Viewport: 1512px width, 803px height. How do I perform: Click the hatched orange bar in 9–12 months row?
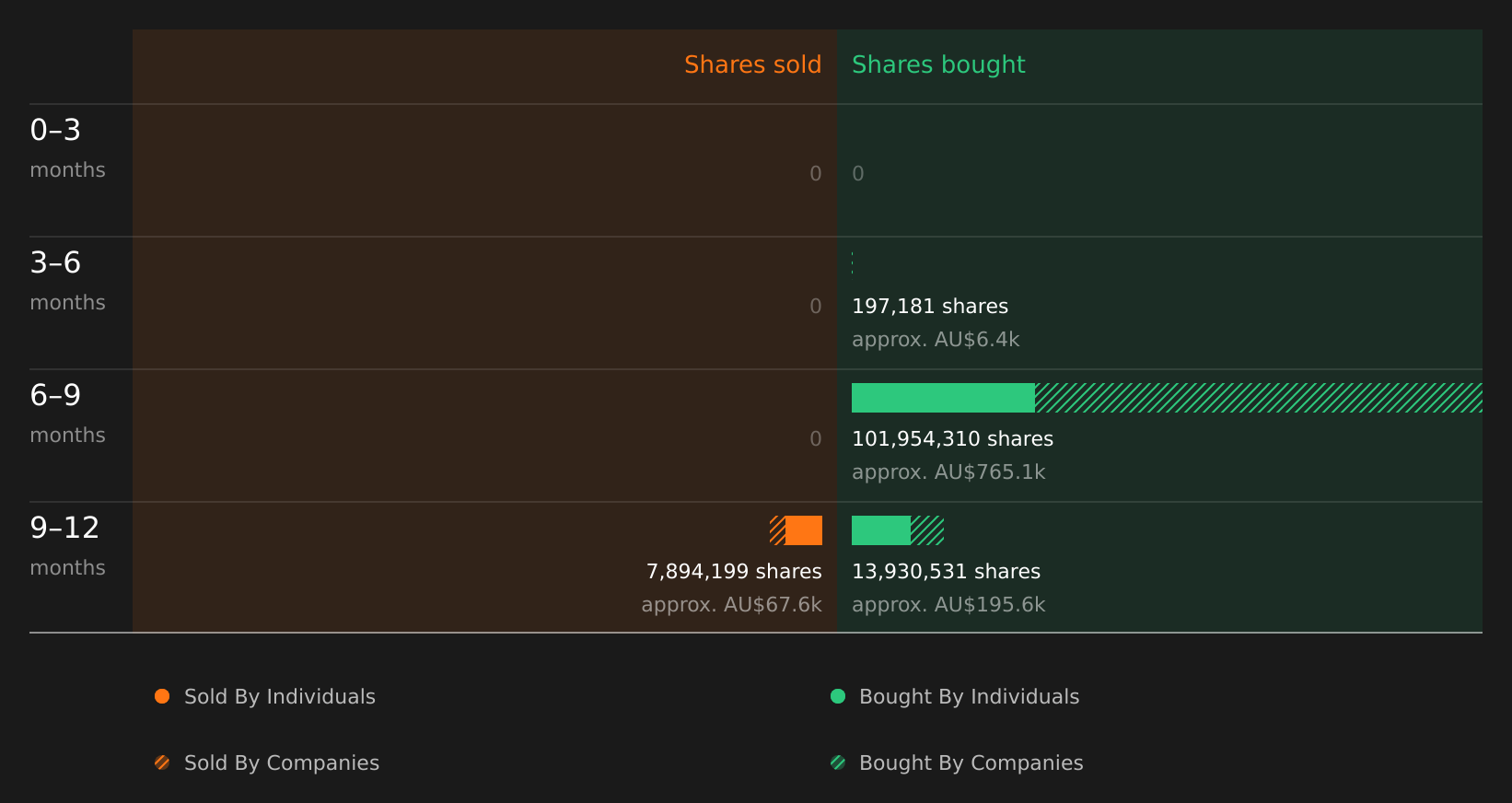point(777,530)
